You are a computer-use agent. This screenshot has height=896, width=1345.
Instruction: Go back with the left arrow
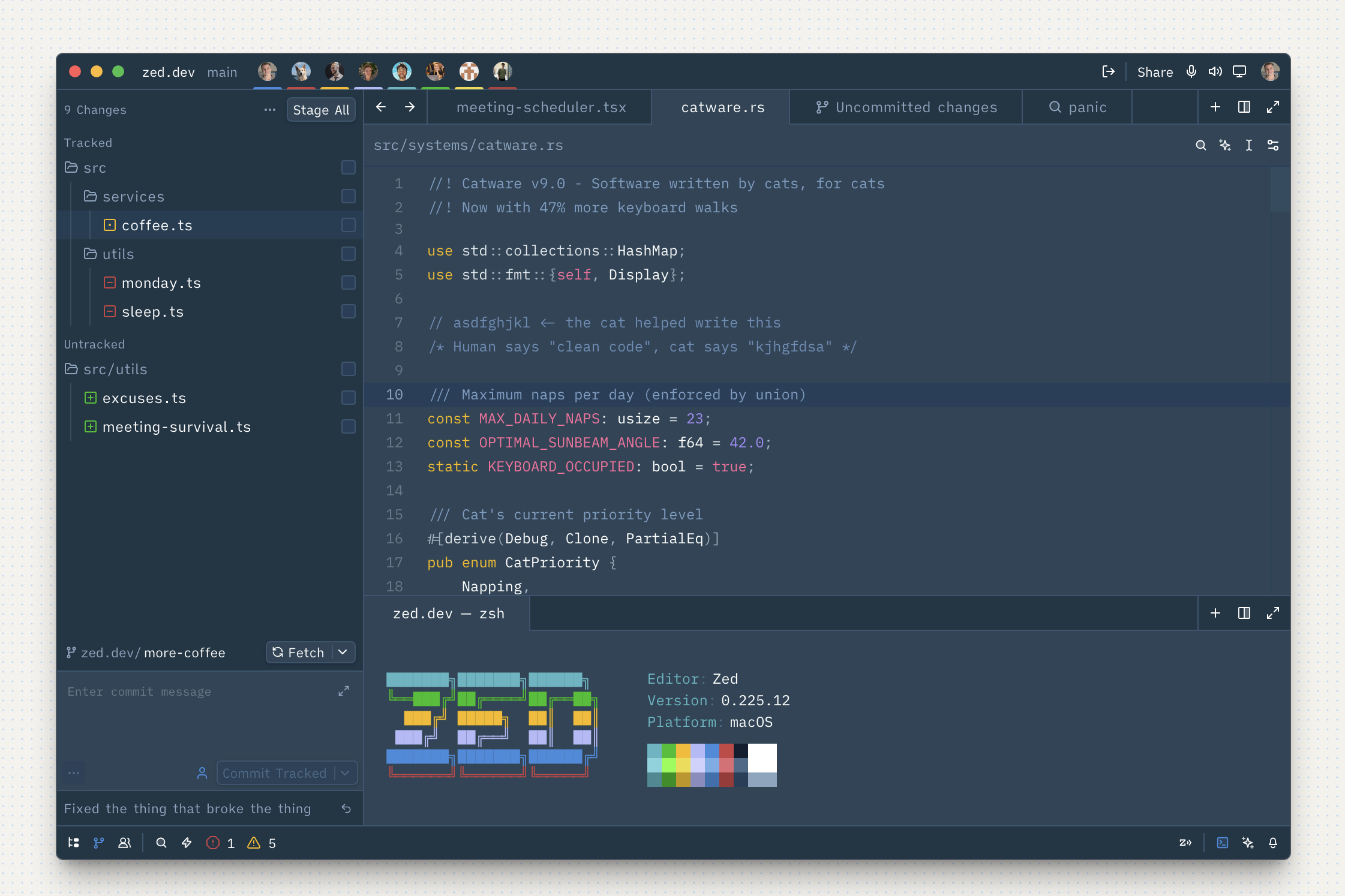pos(381,107)
